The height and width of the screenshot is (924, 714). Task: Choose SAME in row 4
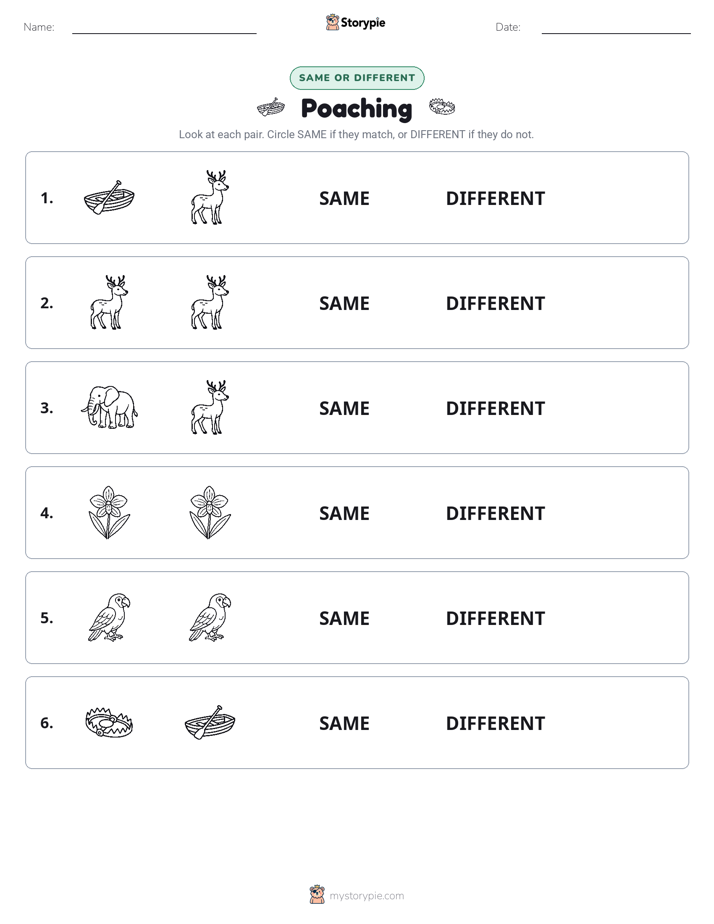point(344,513)
